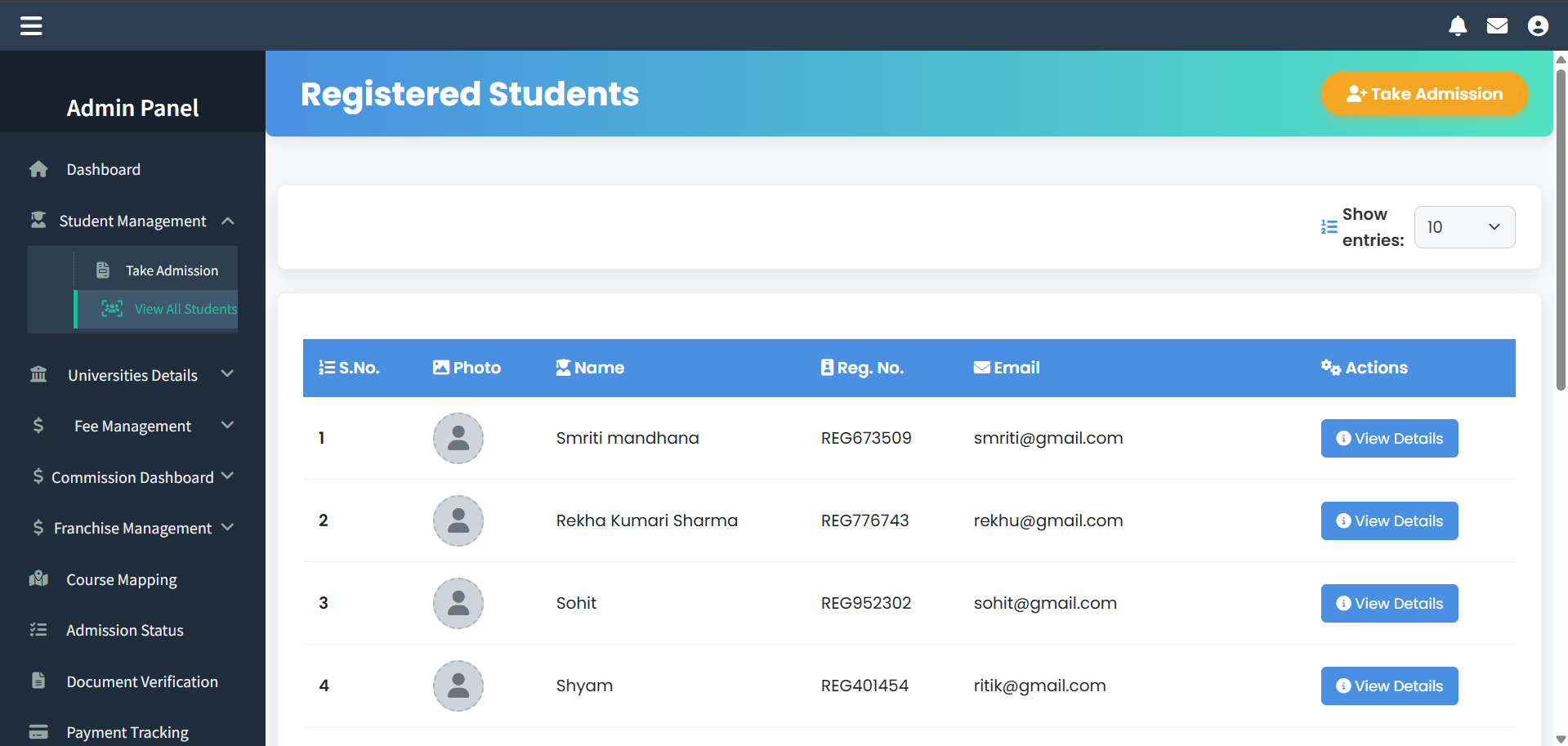View details for Rekha Kumari Sharma
The width and height of the screenshot is (1568, 746).
[x=1389, y=521]
